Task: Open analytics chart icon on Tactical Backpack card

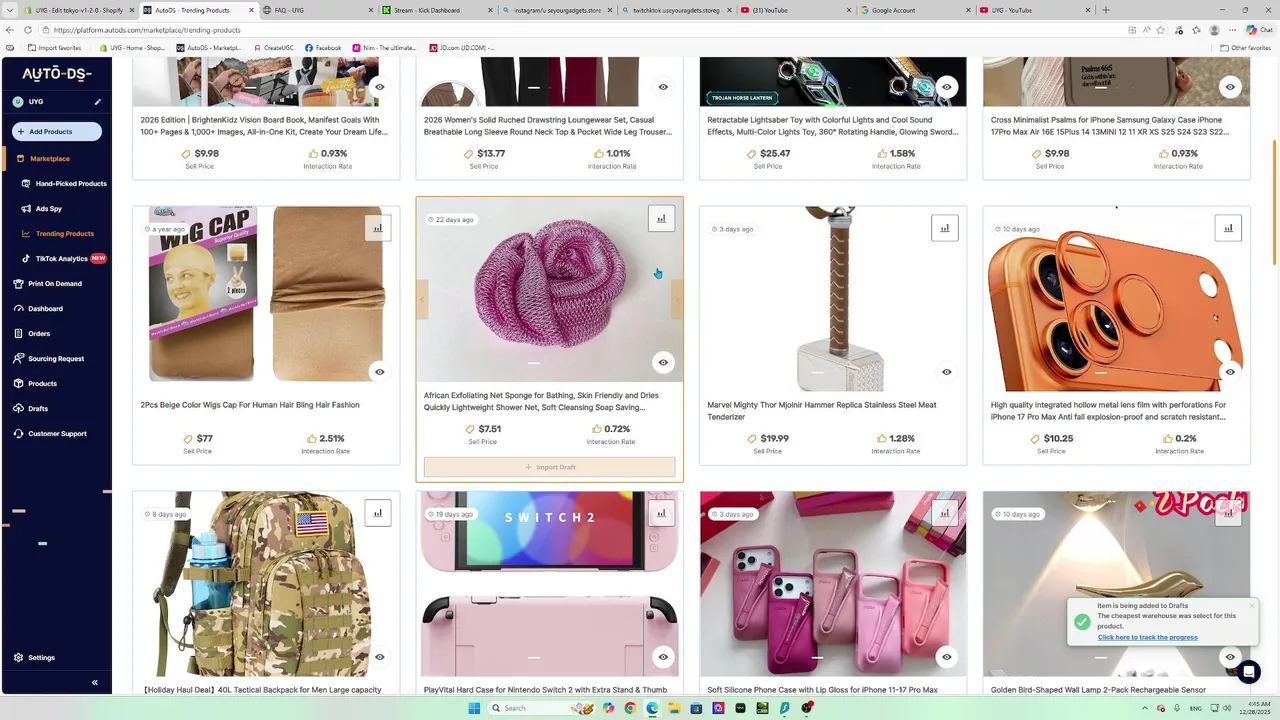Action: (378, 513)
